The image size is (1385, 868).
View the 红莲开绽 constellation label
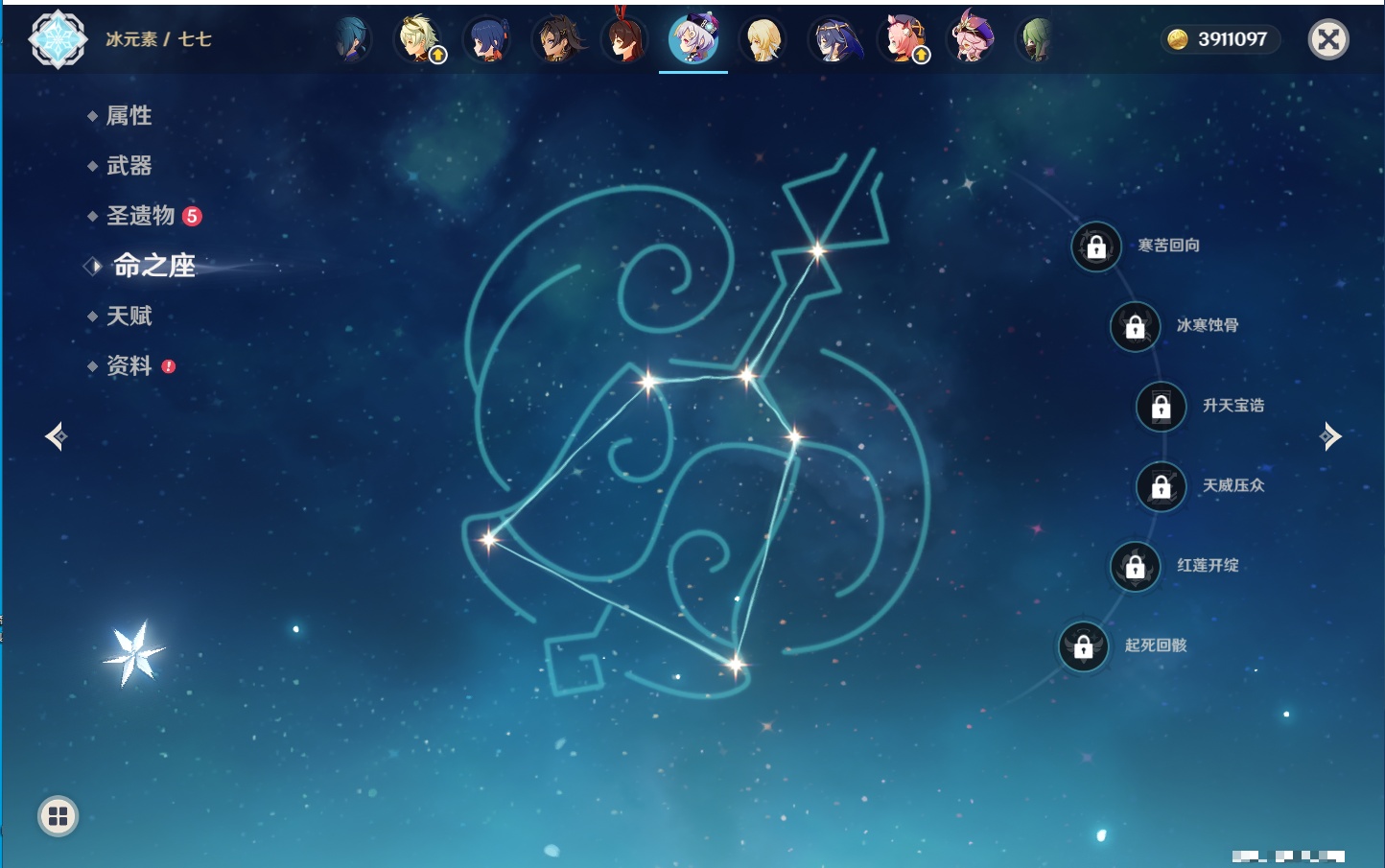tap(1208, 565)
